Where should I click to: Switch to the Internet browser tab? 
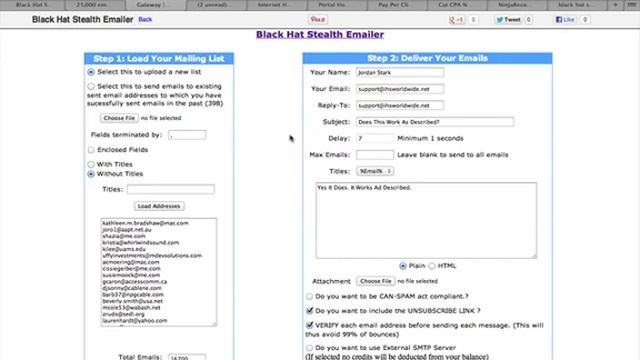(276, 5)
